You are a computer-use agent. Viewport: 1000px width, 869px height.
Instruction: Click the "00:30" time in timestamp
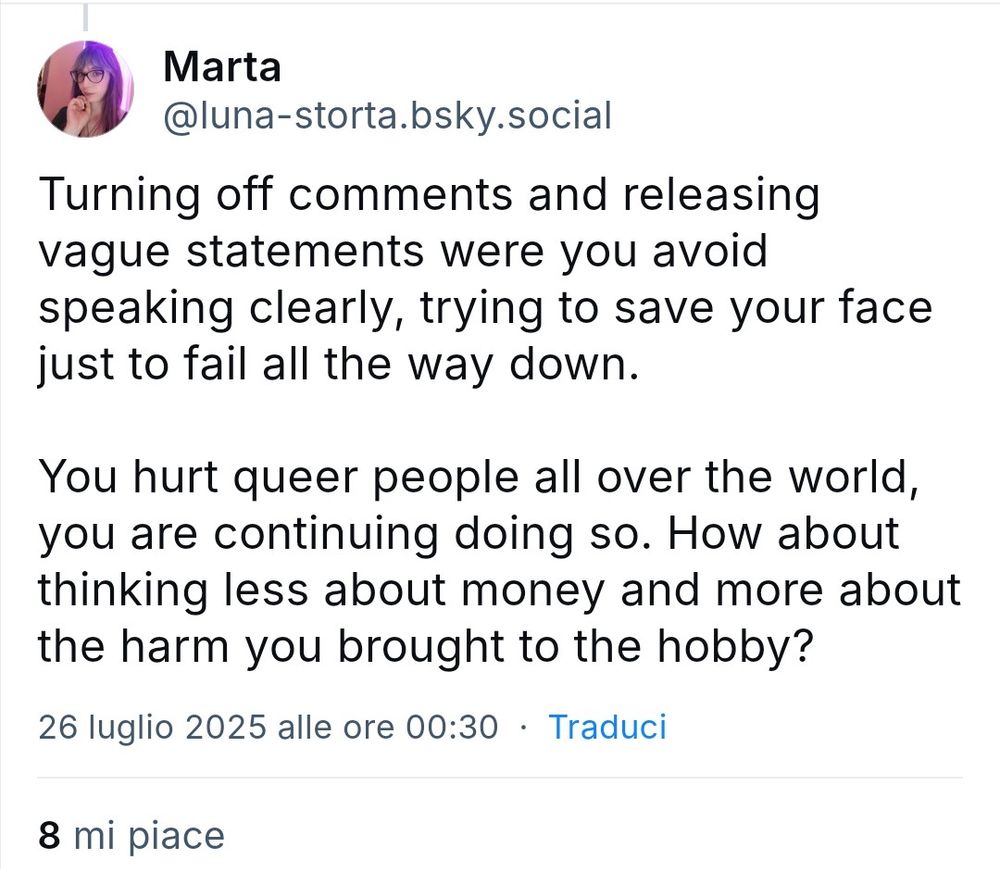(x=452, y=727)
